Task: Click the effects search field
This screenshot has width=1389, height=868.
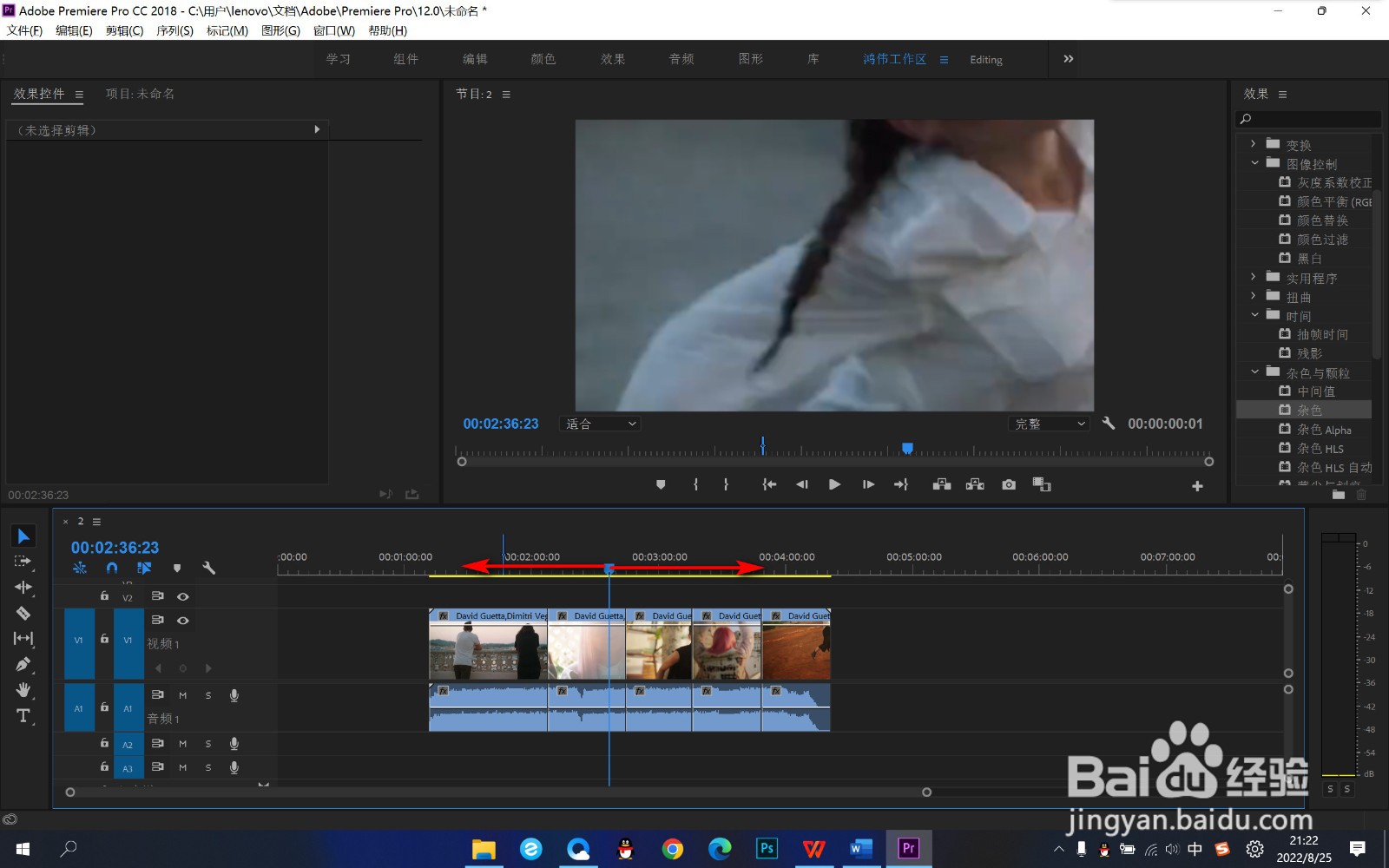Action: 1308,119
